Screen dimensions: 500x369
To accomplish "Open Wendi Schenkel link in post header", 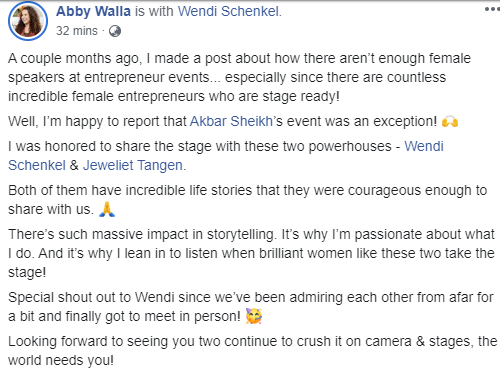I will pos(228,11).
